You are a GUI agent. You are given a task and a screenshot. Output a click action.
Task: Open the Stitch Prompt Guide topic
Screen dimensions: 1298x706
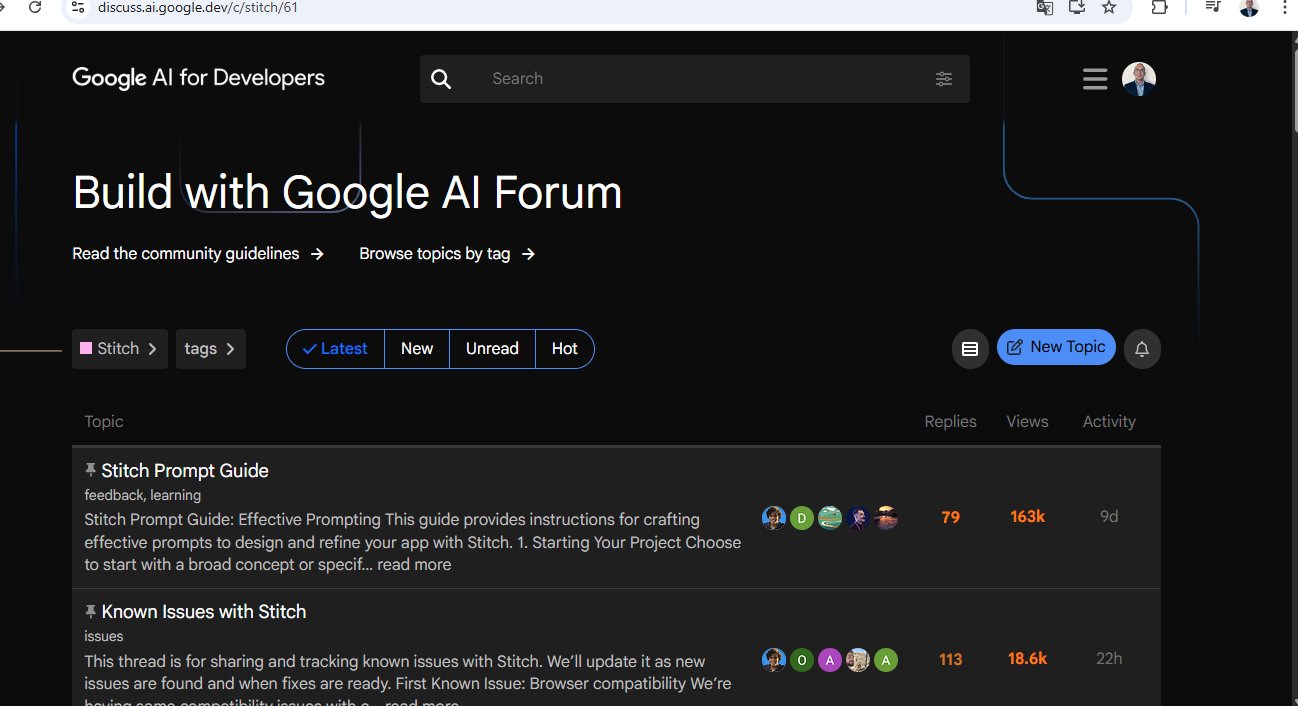click(185, 471)
